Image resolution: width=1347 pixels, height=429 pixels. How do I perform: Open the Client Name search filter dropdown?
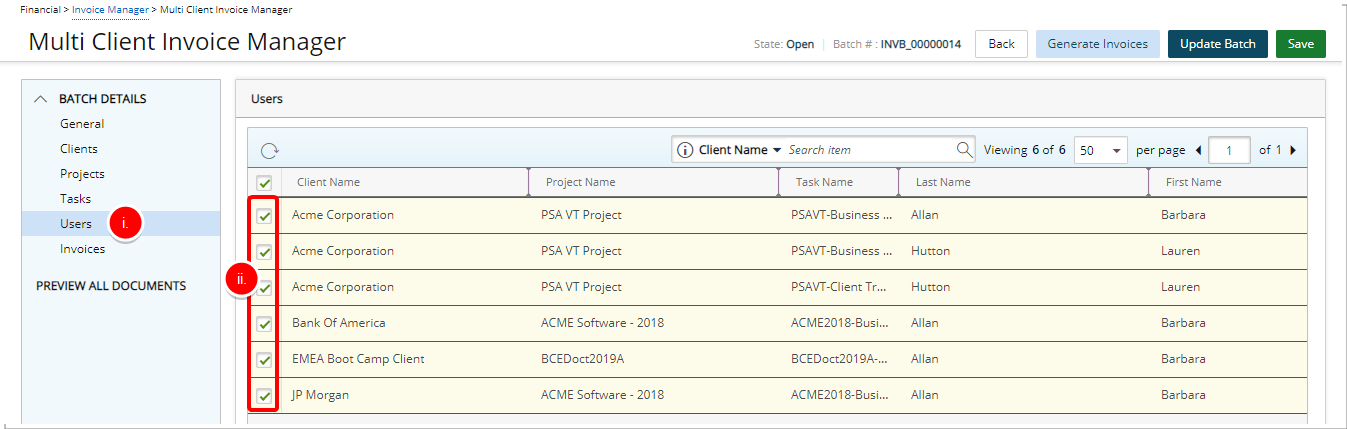click(776, 150)
